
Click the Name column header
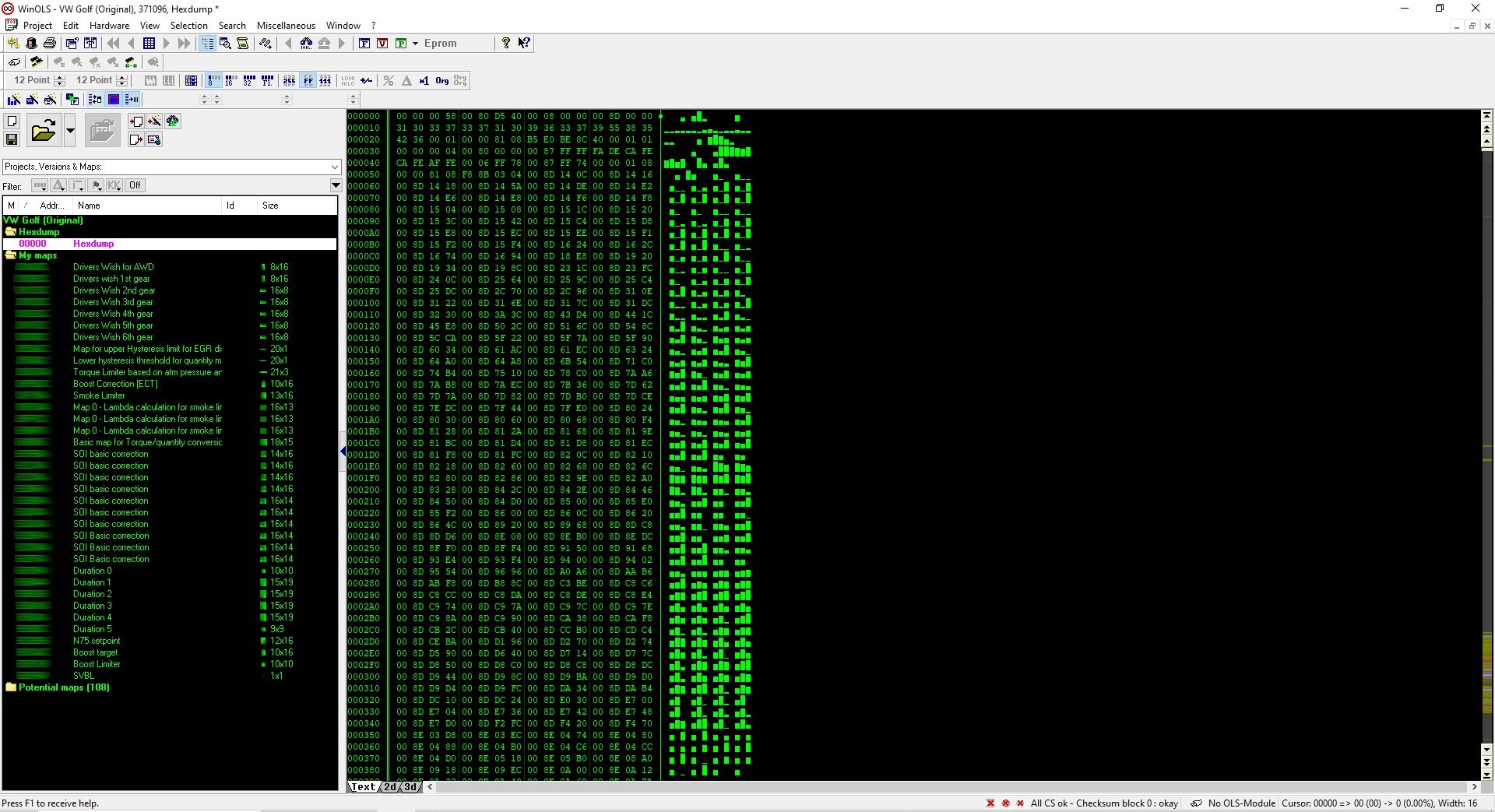[89, 206]
